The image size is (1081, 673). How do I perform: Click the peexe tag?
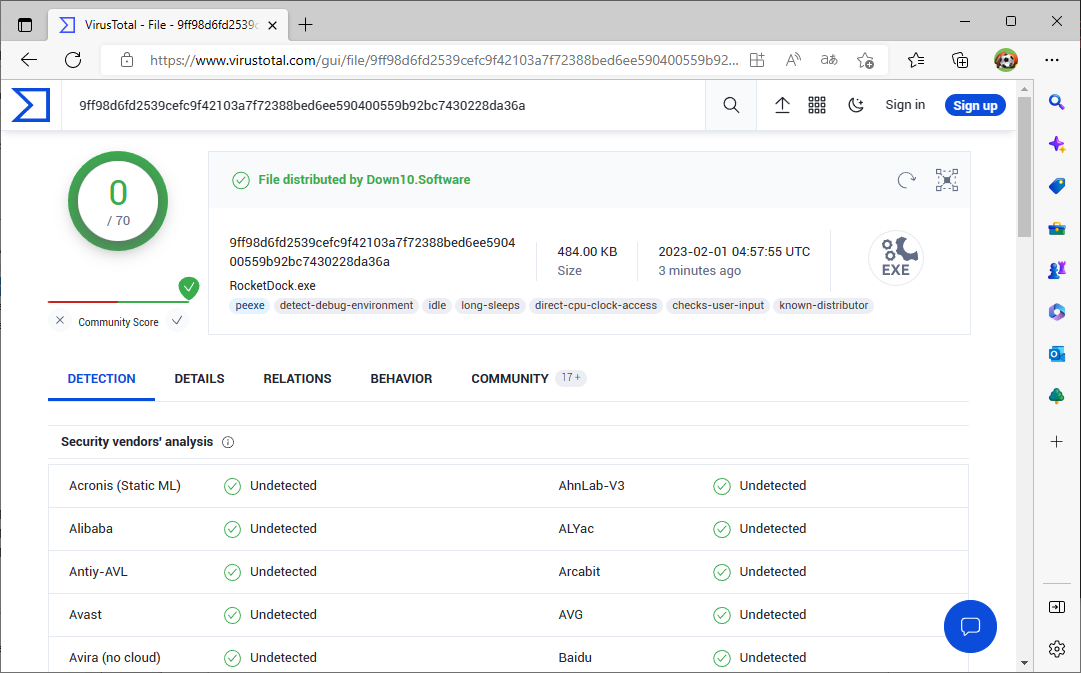click(250, 305)
